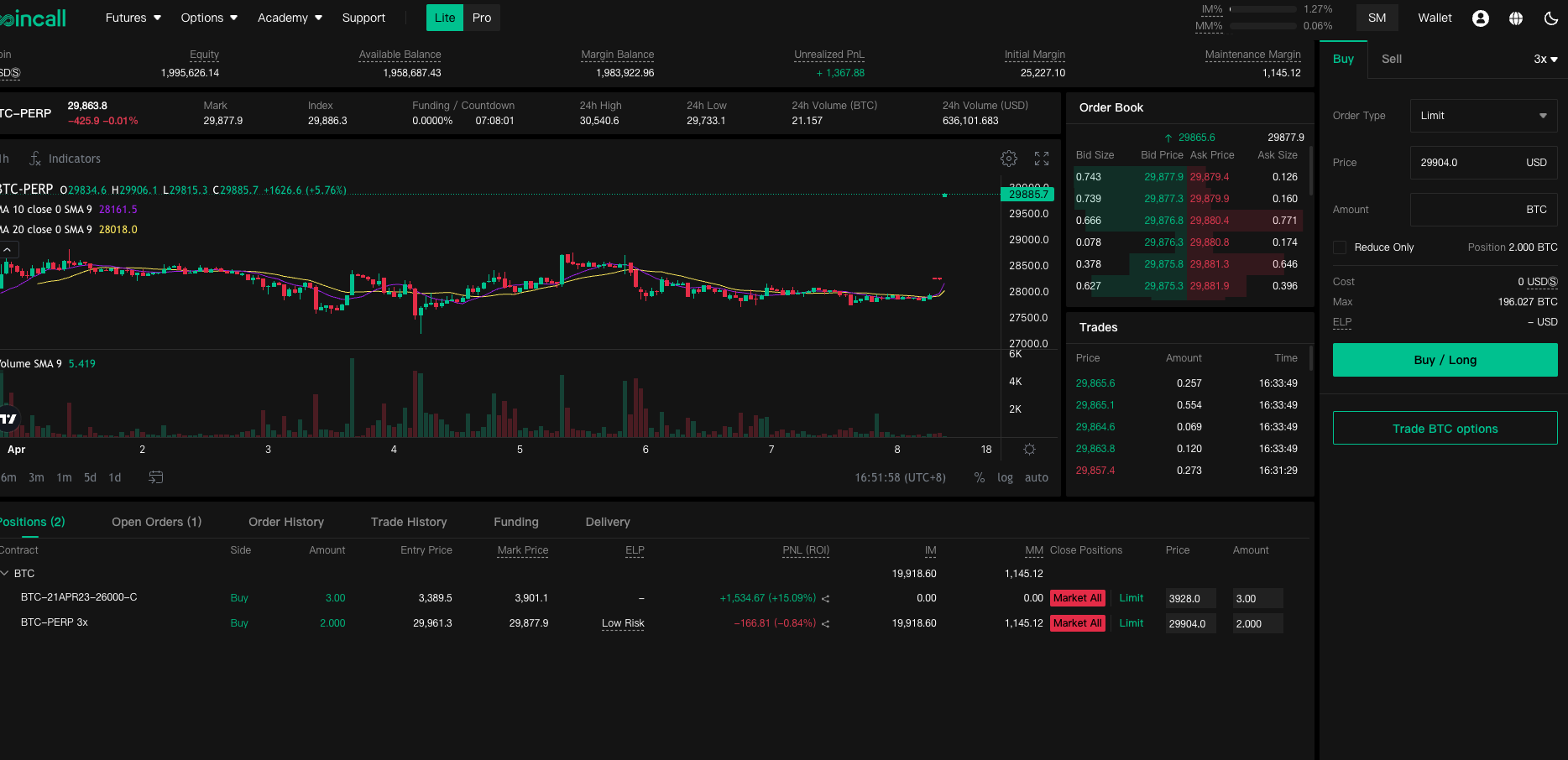Switch to Lite mode
This screenshot has height=760, width=1568.
445,18
